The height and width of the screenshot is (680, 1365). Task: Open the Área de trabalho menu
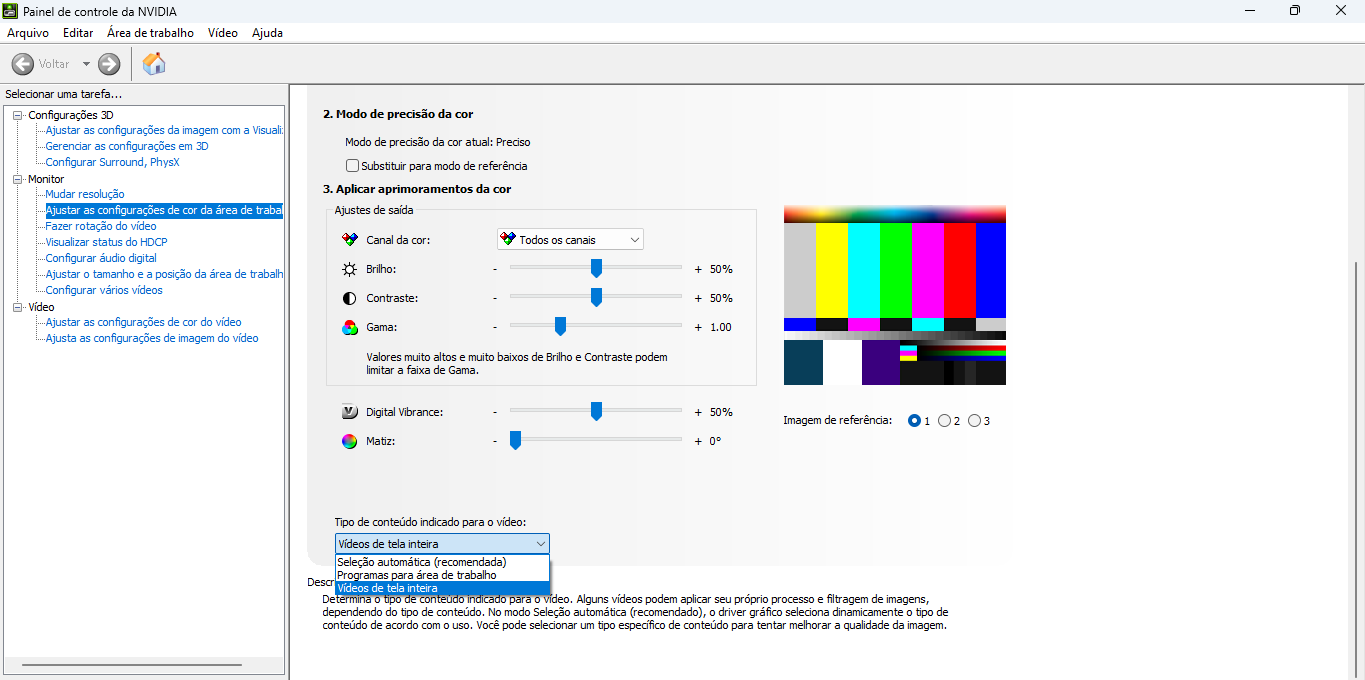coord(150,33)
